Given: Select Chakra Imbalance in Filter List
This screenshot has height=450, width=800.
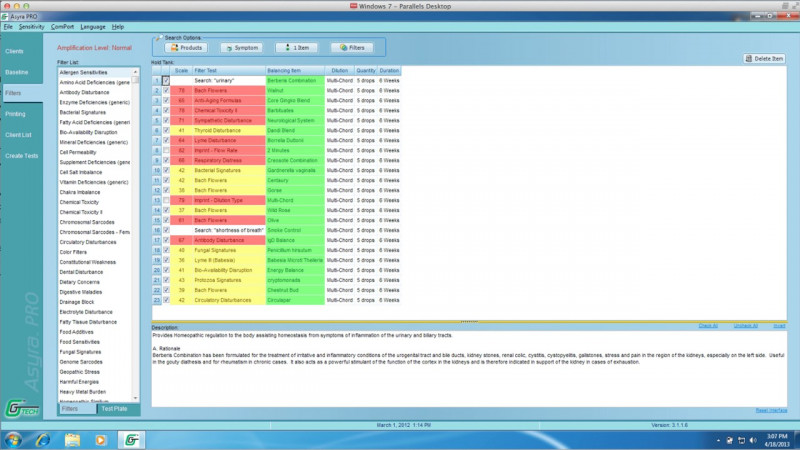Looking at the screenshot, I should coord(95,192).
